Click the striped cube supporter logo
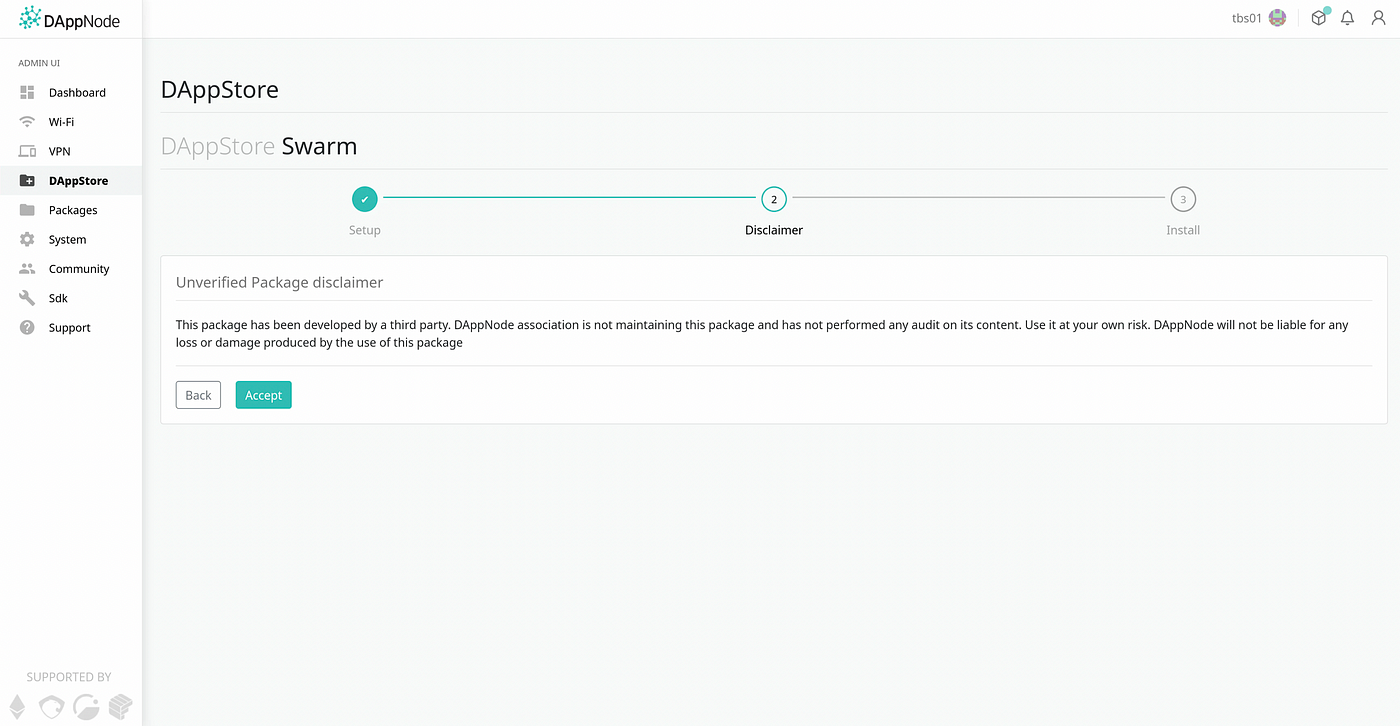This screenshot has height=726, width=1400. 120,707
